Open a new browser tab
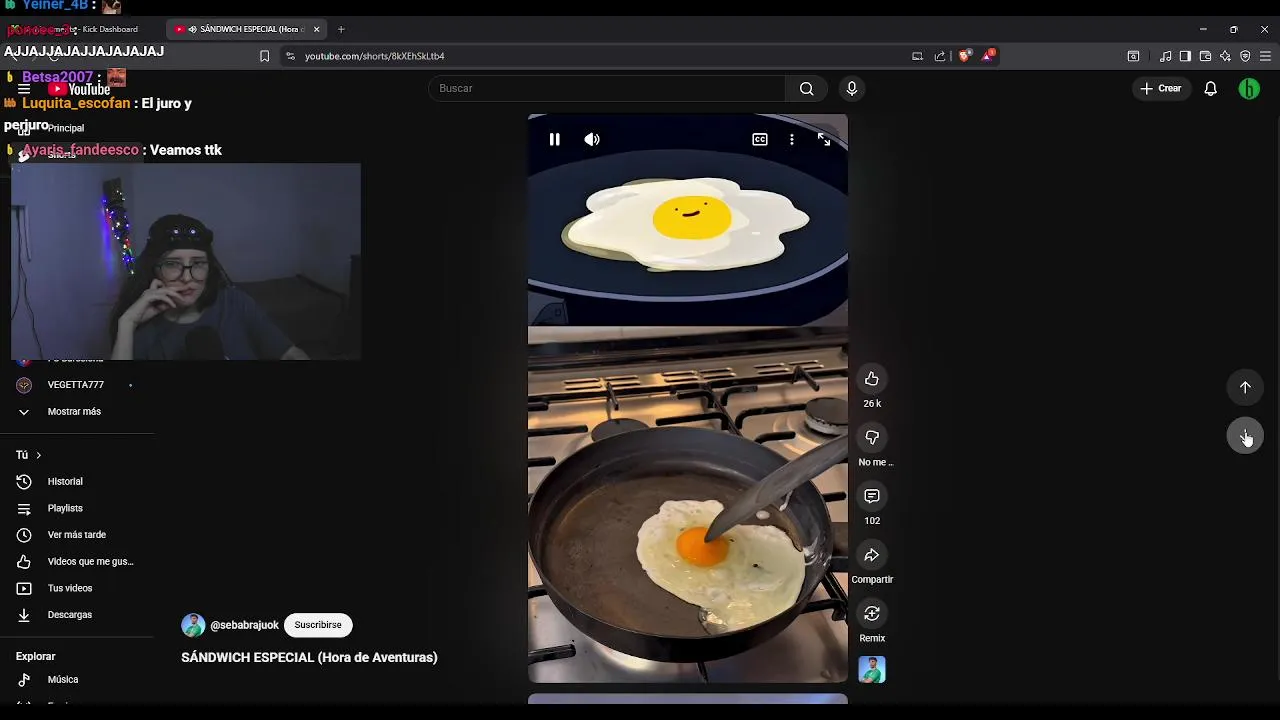The height and width of the screenshot is (720, 1280). point(341,29)
